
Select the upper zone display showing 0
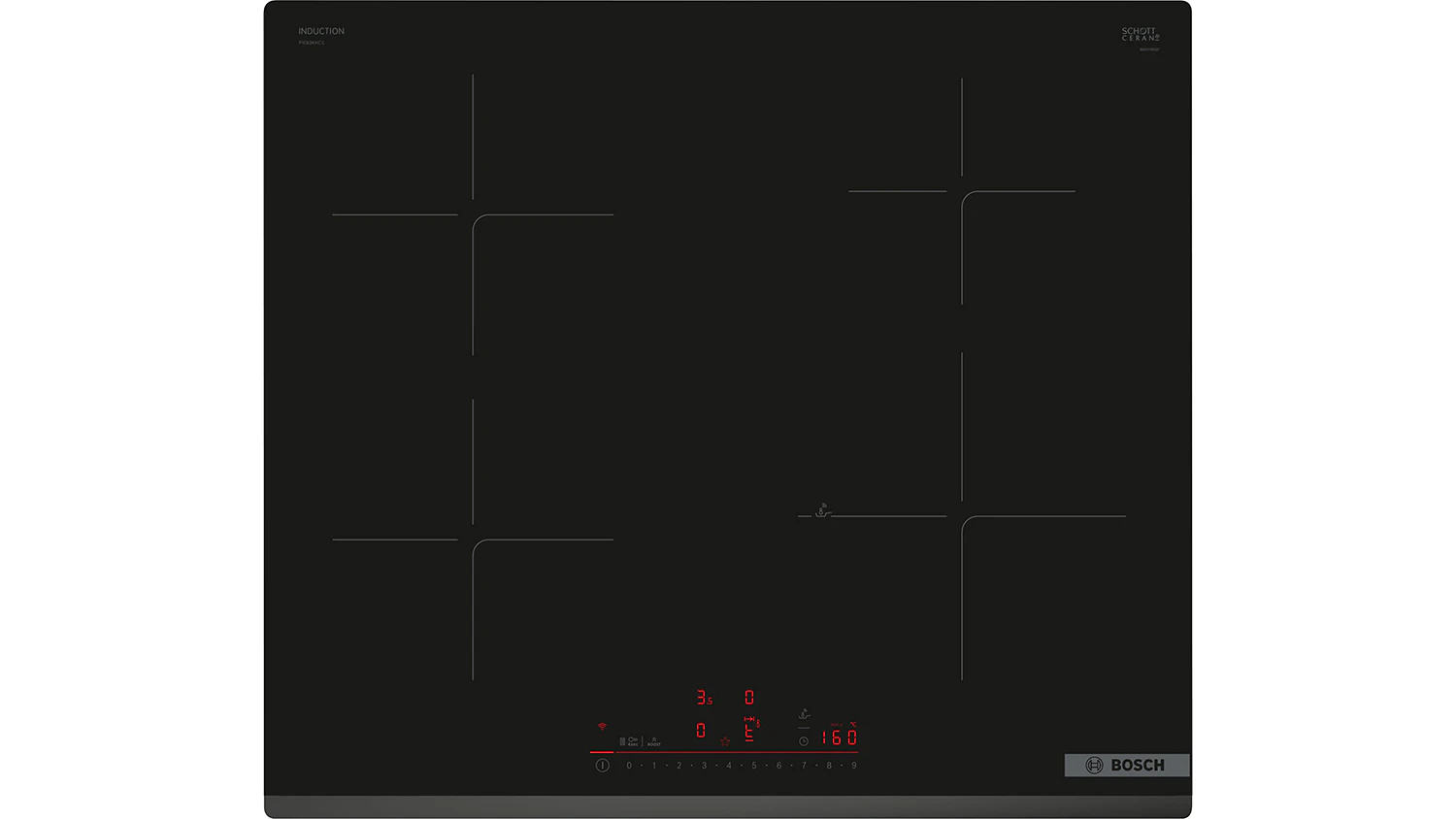coord(749,698)
